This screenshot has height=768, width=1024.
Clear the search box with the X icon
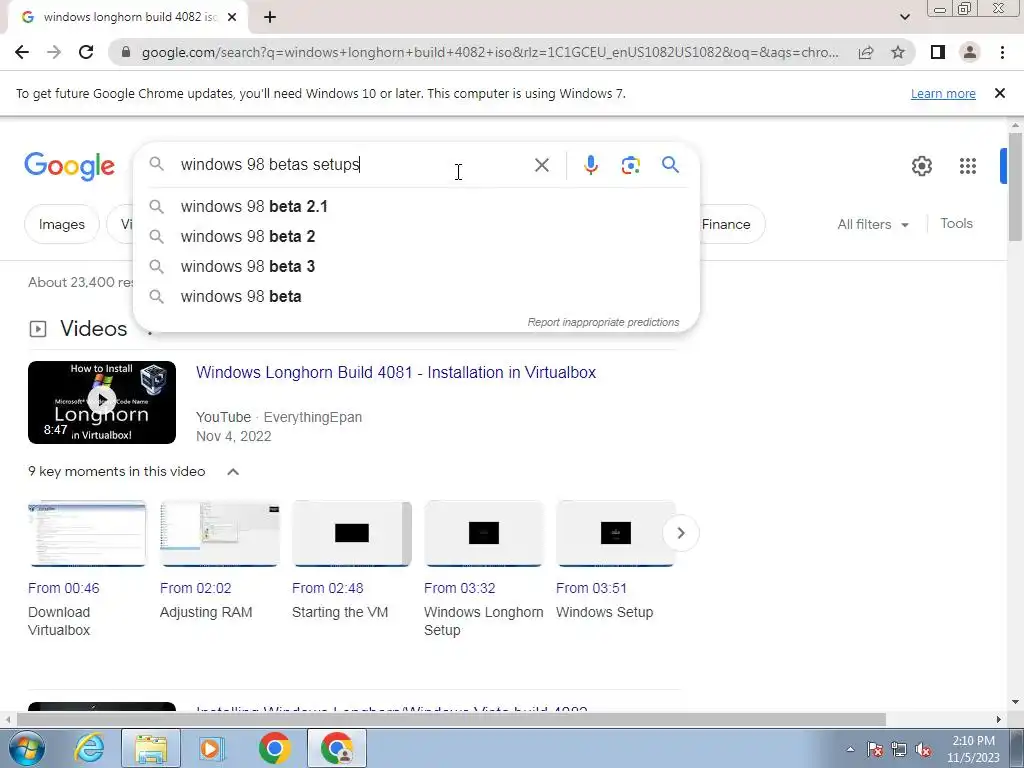tap(541, 165)
